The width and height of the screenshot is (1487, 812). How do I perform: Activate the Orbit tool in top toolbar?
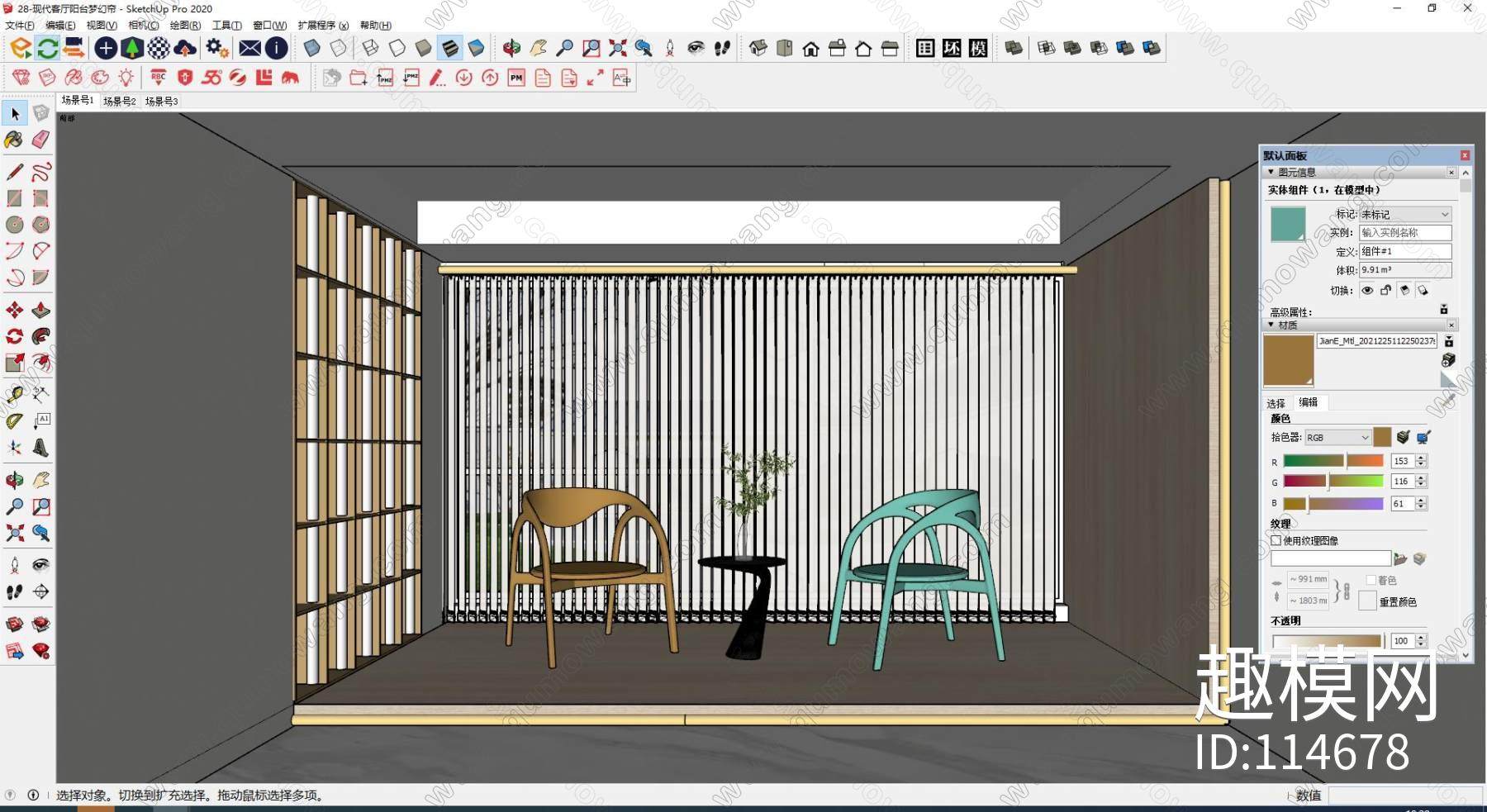[x=511, y=48]
